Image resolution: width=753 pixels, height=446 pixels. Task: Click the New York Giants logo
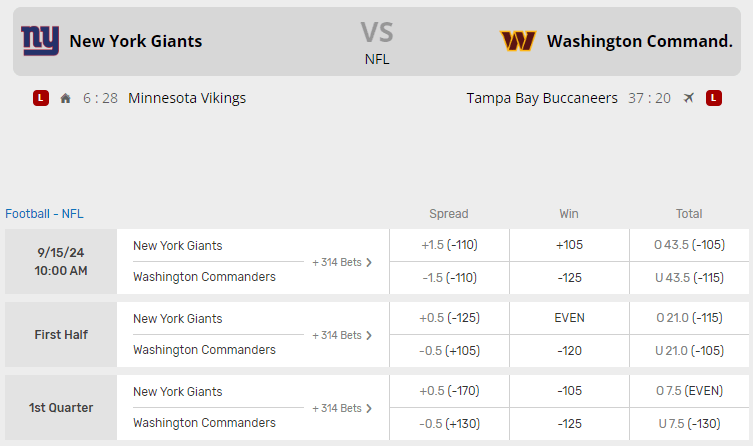click(x=40, y=41)
